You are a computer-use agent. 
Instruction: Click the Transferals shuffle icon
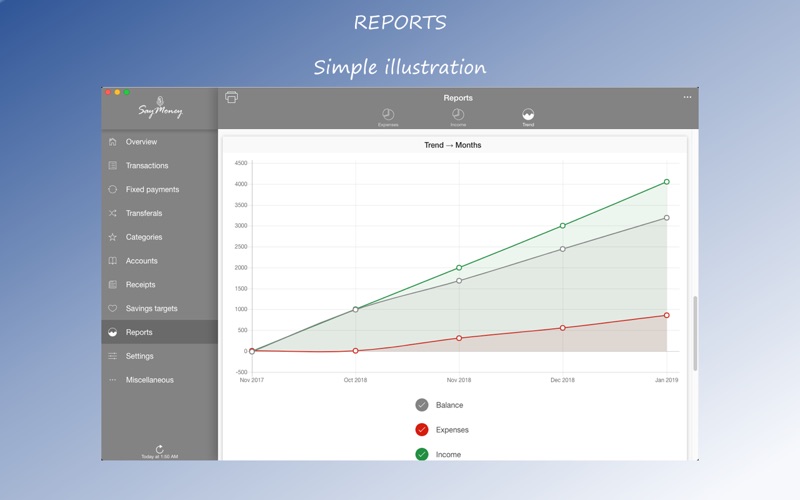pyautogui.click(x=113, y=213)
